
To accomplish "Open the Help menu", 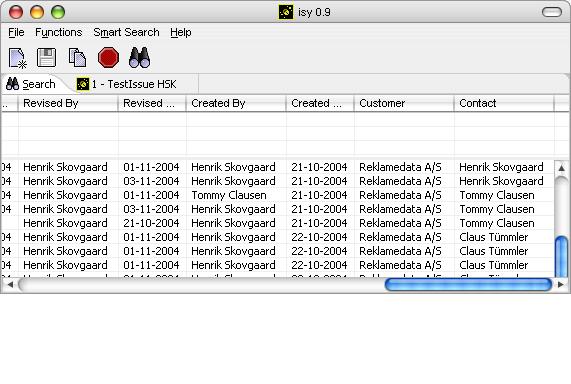I will click(181, 32).
